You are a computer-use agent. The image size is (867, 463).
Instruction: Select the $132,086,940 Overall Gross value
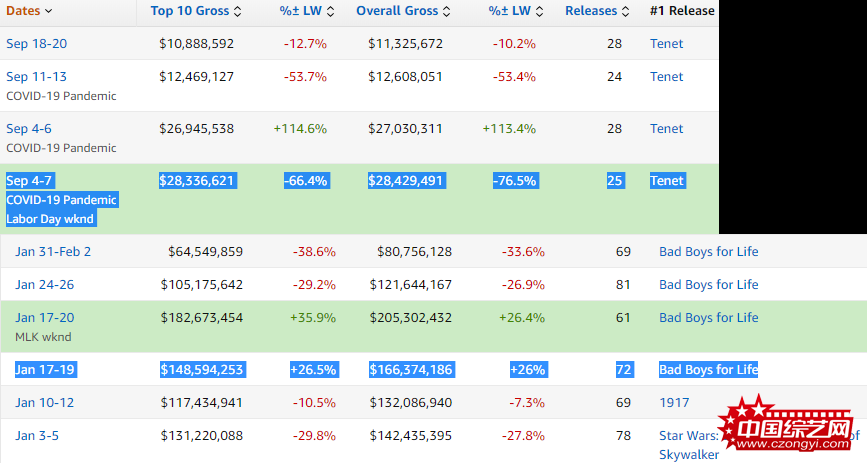pos(410,403)
